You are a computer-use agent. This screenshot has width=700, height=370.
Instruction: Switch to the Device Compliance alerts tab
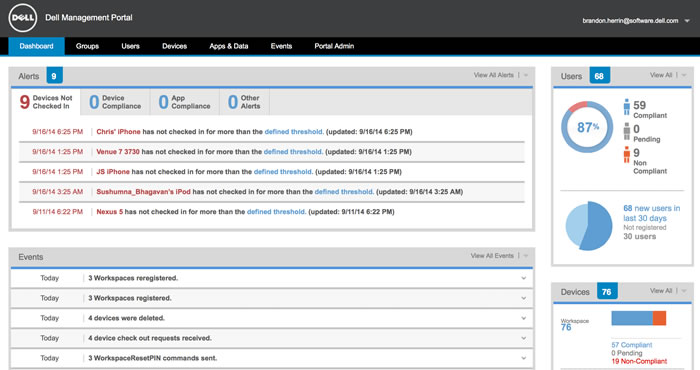coord(115,102)
